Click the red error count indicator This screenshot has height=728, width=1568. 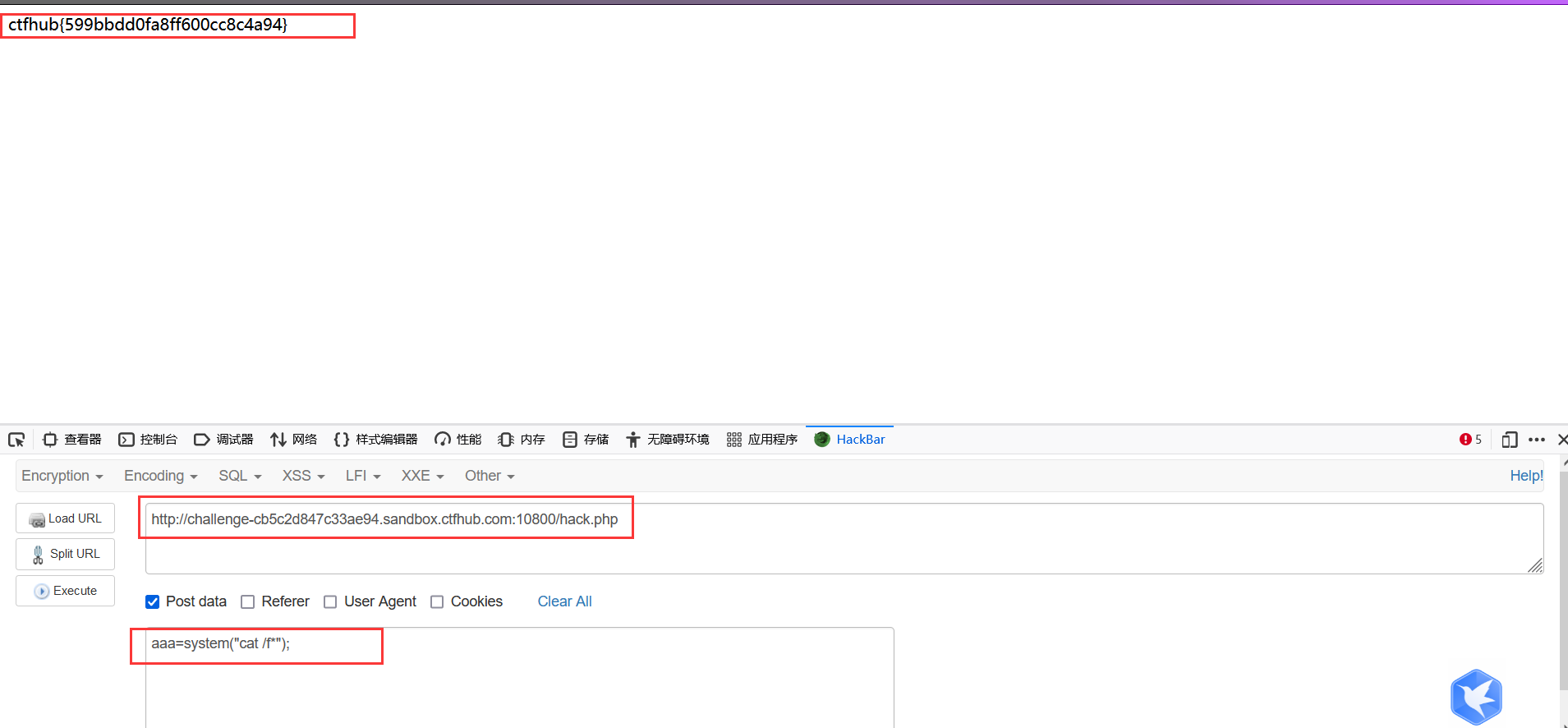[x=1470, y=440]
